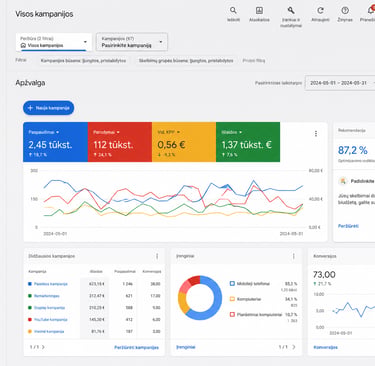This screenshot has width=375, height=366.
Task: Click the devices donut chart
Action: tap(200, 298)
